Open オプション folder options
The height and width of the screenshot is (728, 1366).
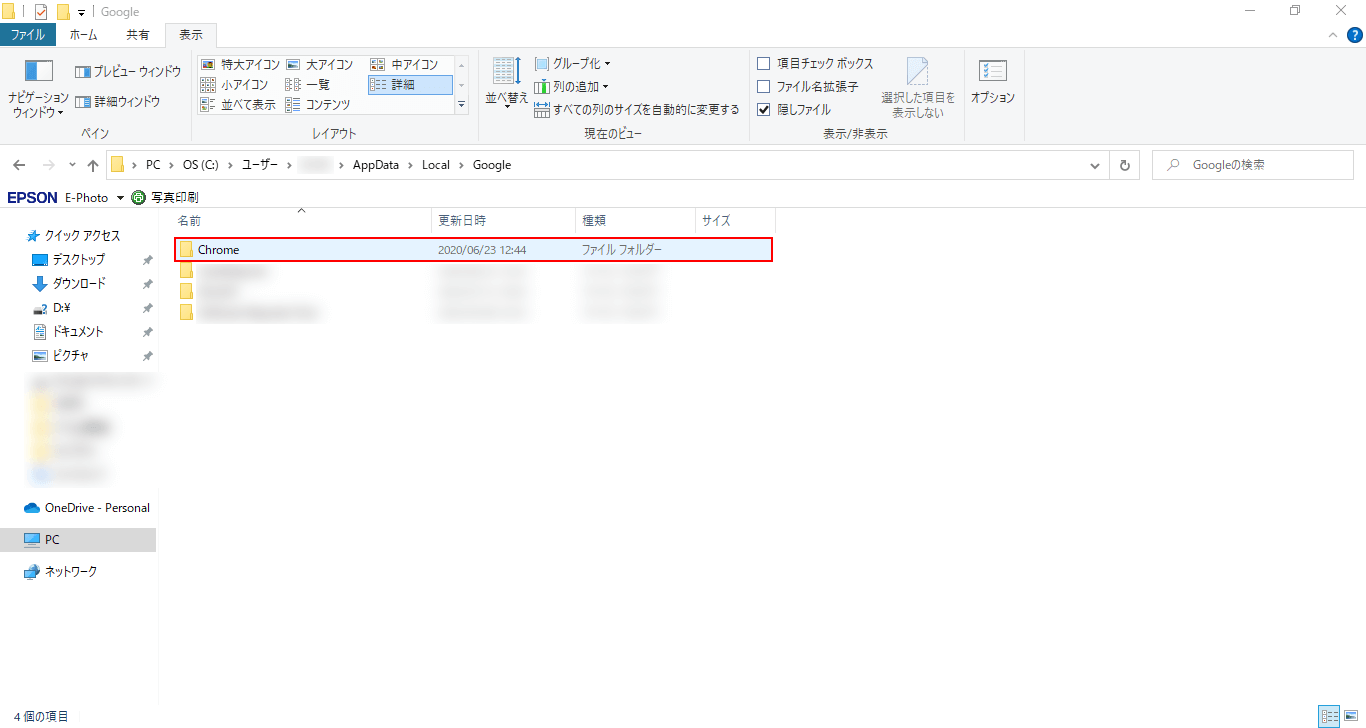click(x=993, y=82)
